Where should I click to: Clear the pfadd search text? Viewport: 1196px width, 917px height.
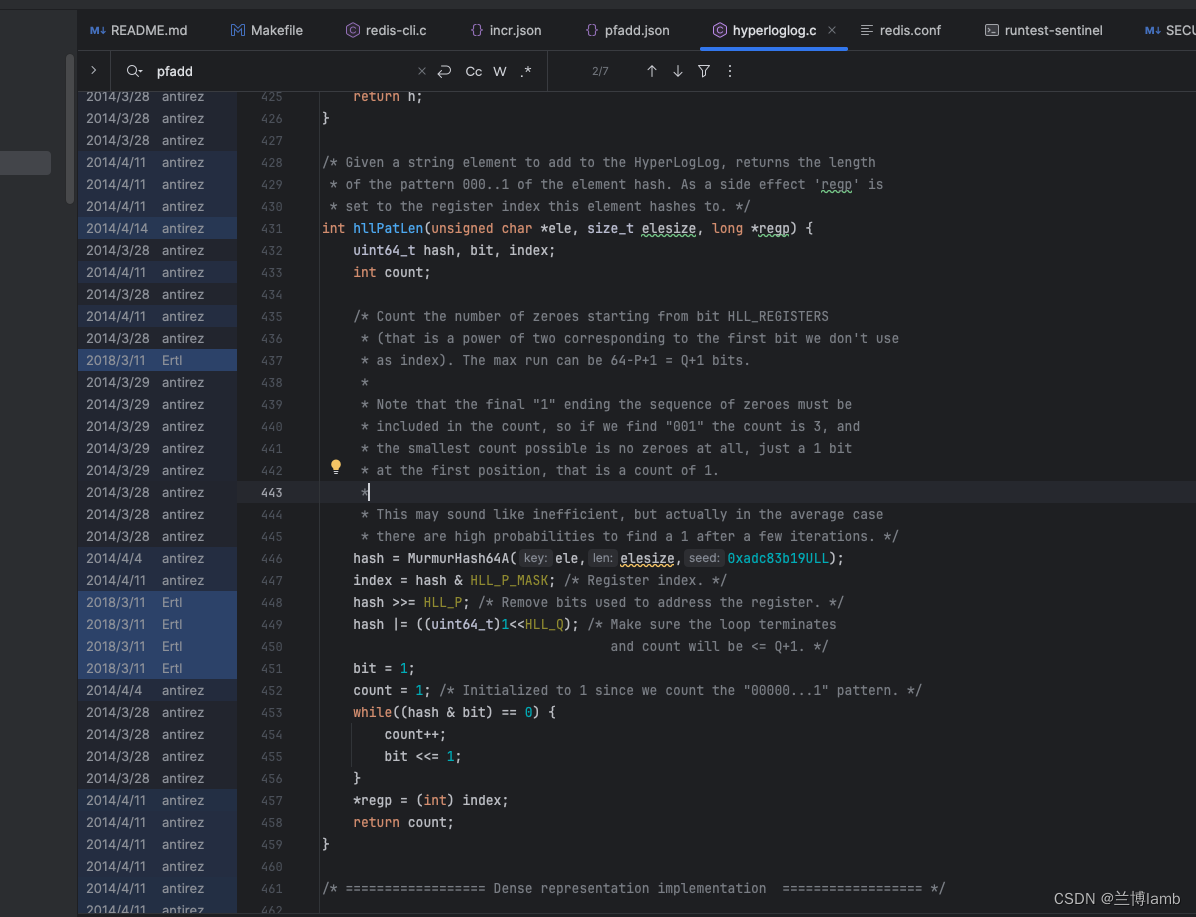pos(422,71)
